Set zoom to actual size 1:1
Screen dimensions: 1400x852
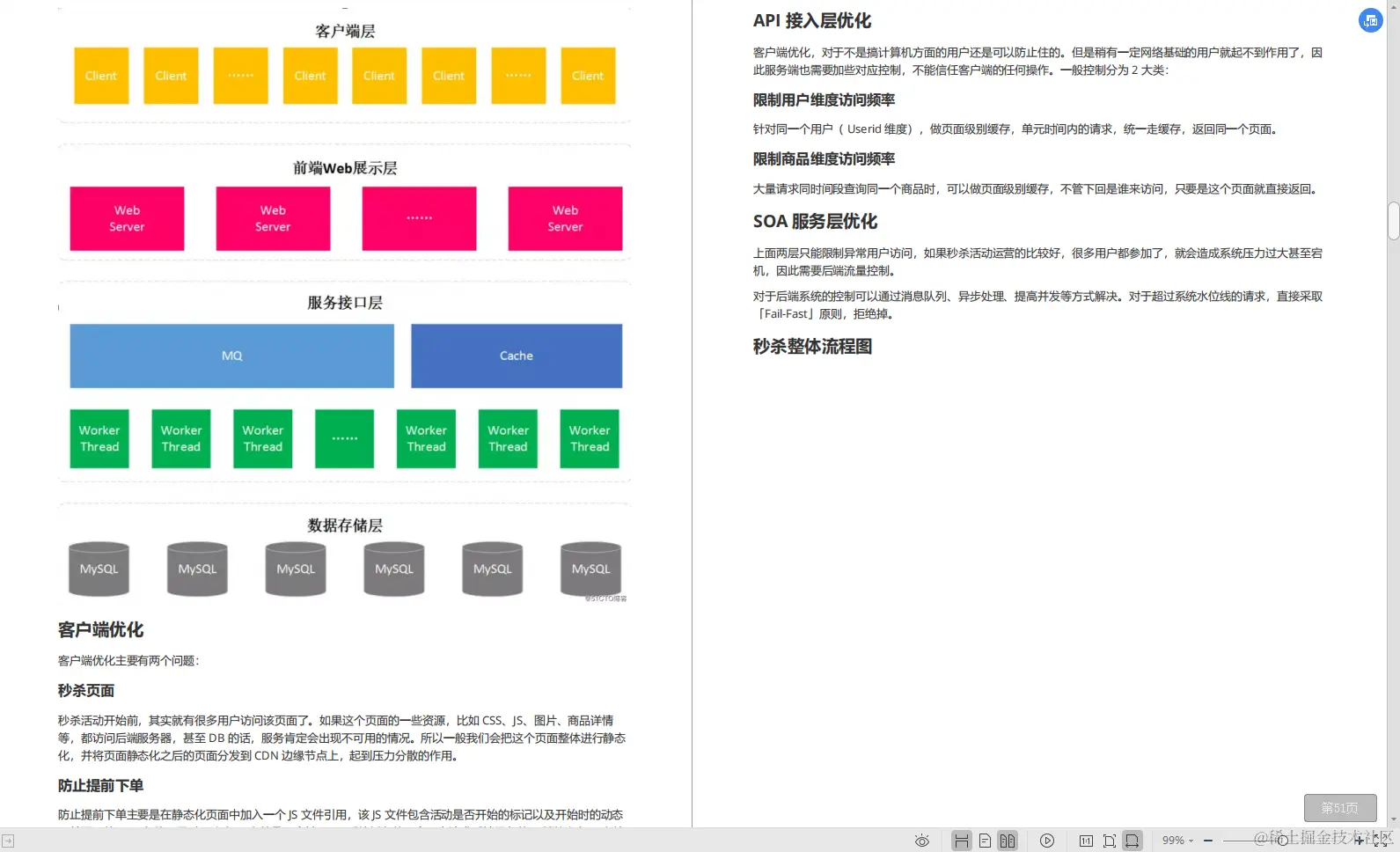[x=1086, y=841]
